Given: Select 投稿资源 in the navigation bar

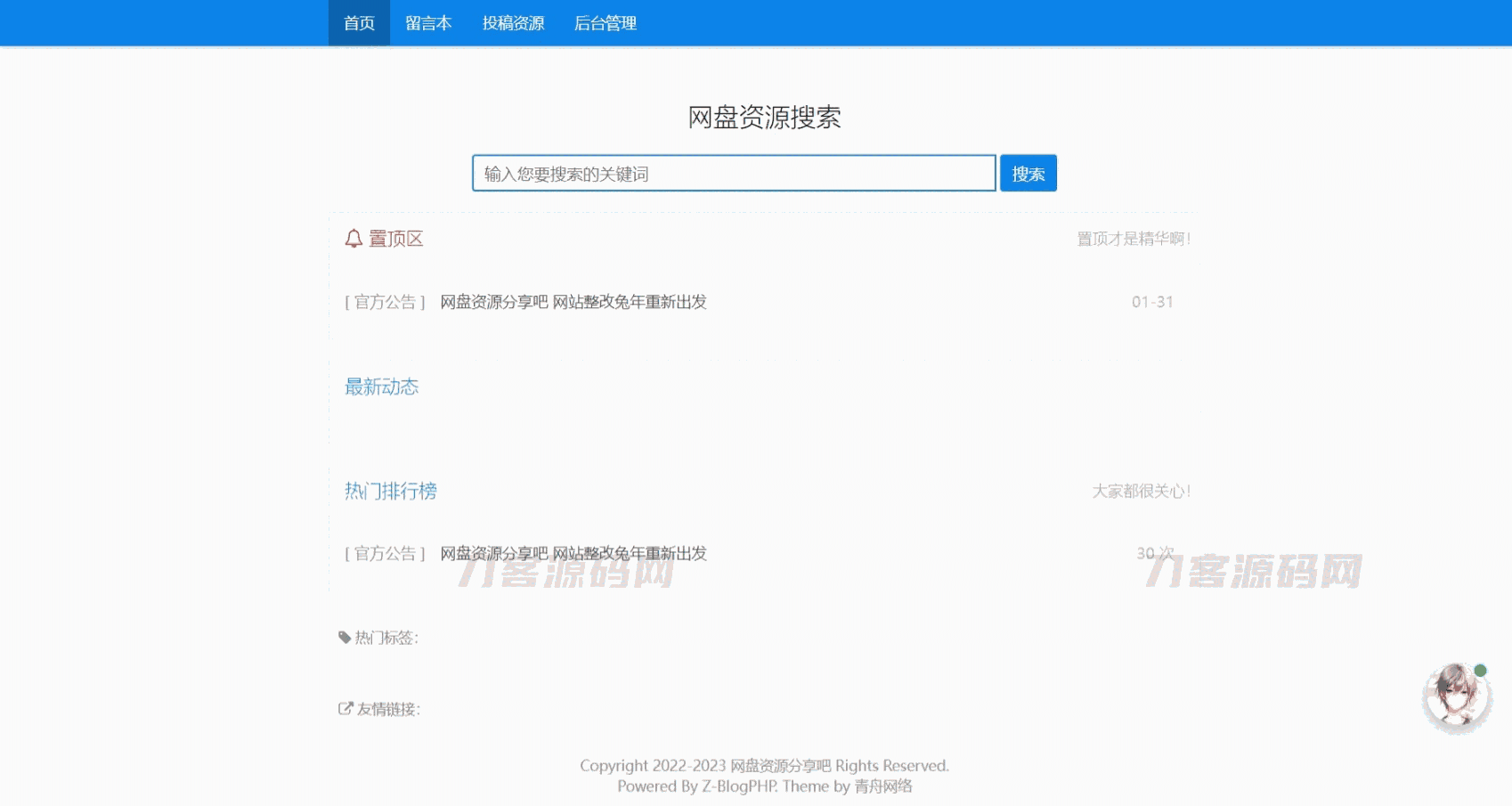Looking at the screenshot, I should (x=513, y=23).
